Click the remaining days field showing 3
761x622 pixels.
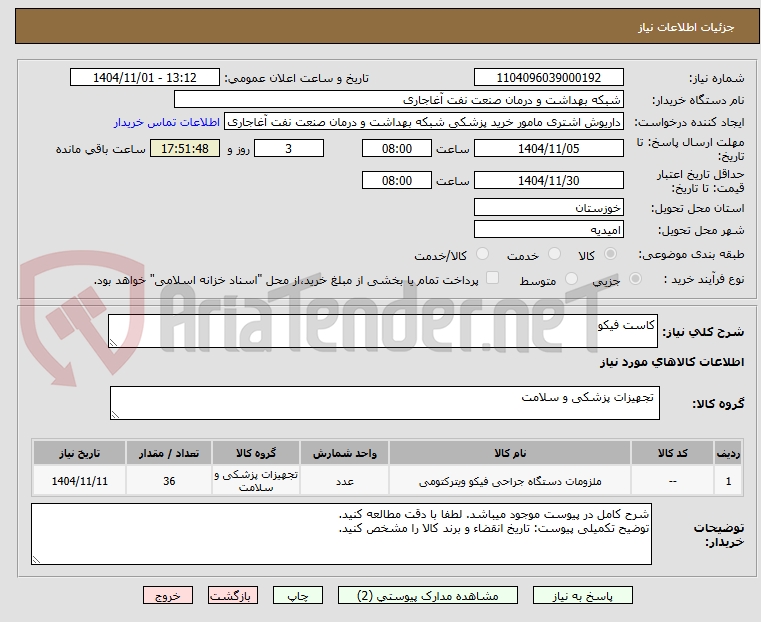[289, 148]
